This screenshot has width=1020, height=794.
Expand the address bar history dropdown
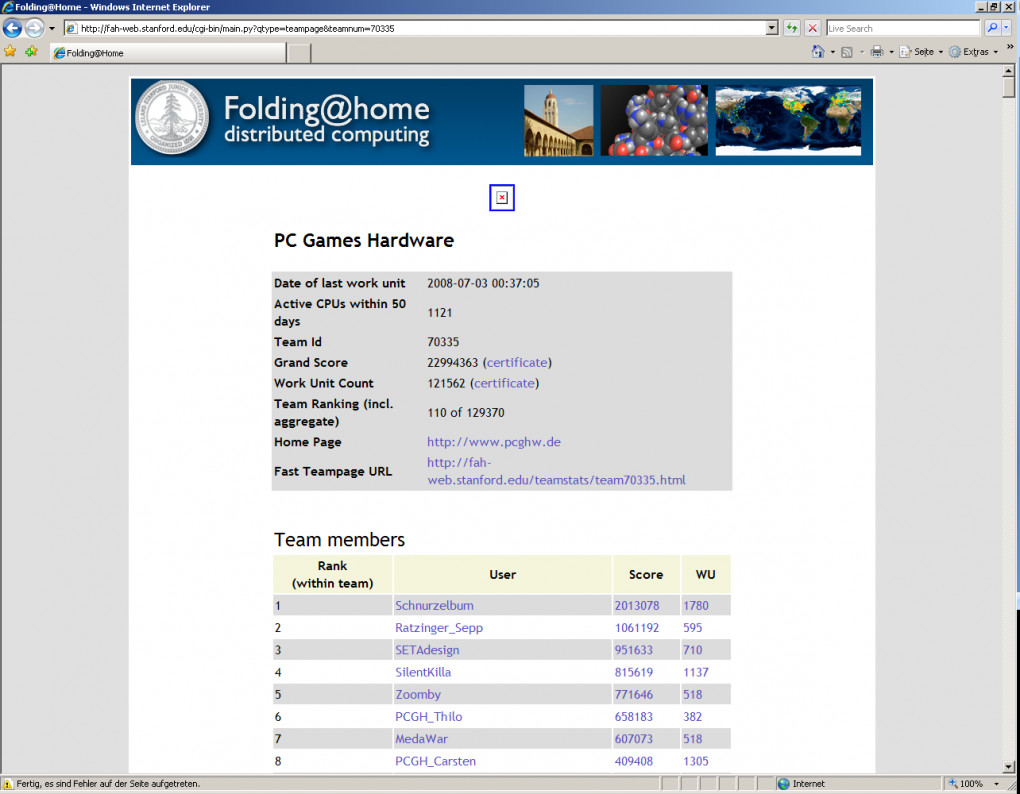click(x=772, y=28)
